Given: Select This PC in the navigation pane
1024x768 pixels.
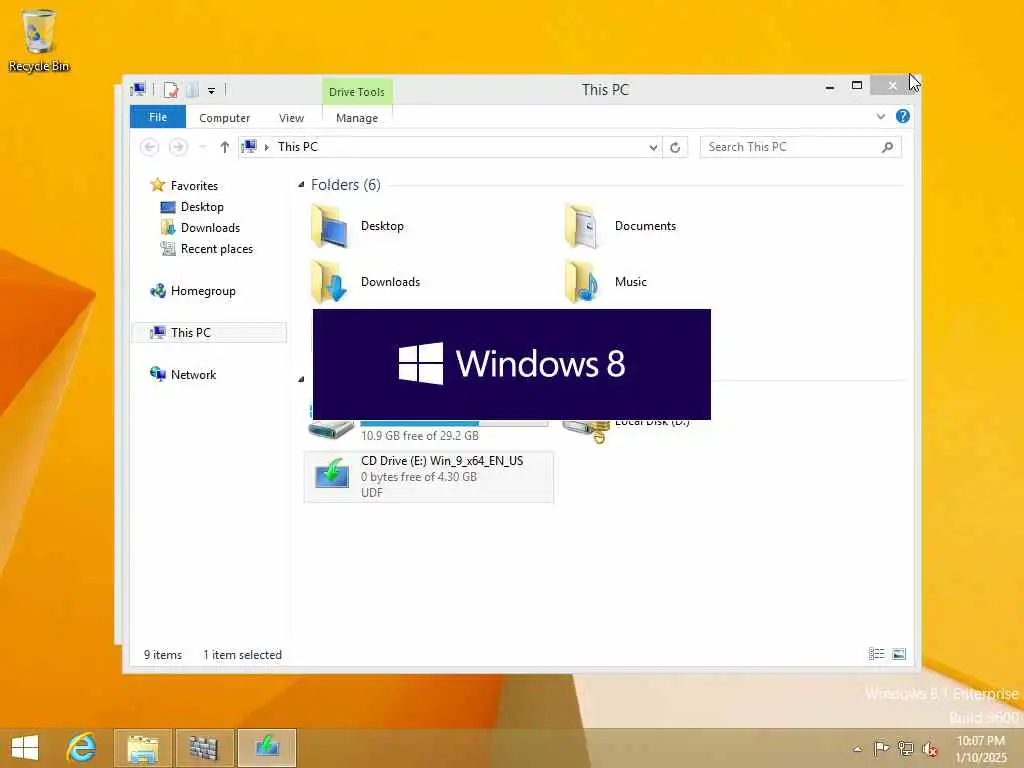Looking at the screenshot, I should click(x=209, y=332).
